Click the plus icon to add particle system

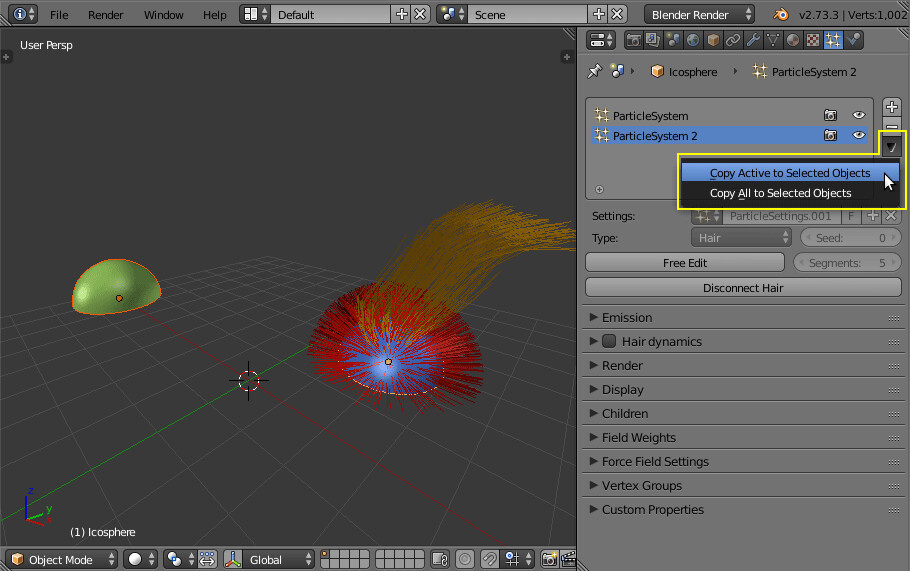pyautogui.click(x=892, y=107)
